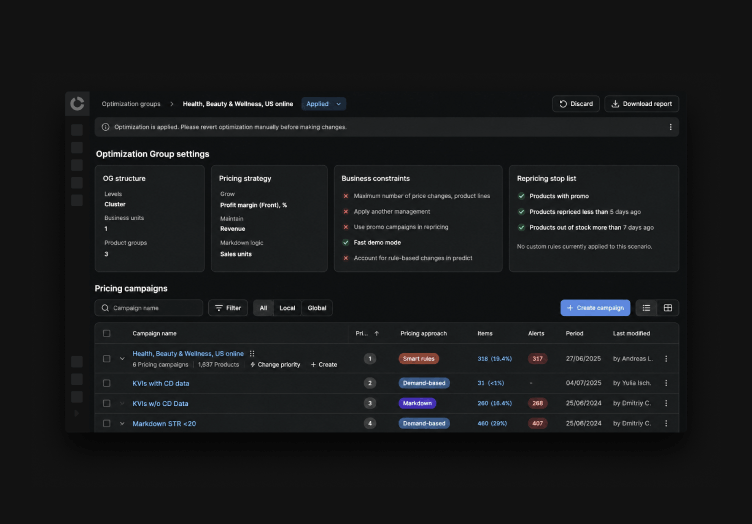This screenshot has width=752, height=524.
Task: Open more options for Markdown STR <20 row
Action: coord(666,423)
